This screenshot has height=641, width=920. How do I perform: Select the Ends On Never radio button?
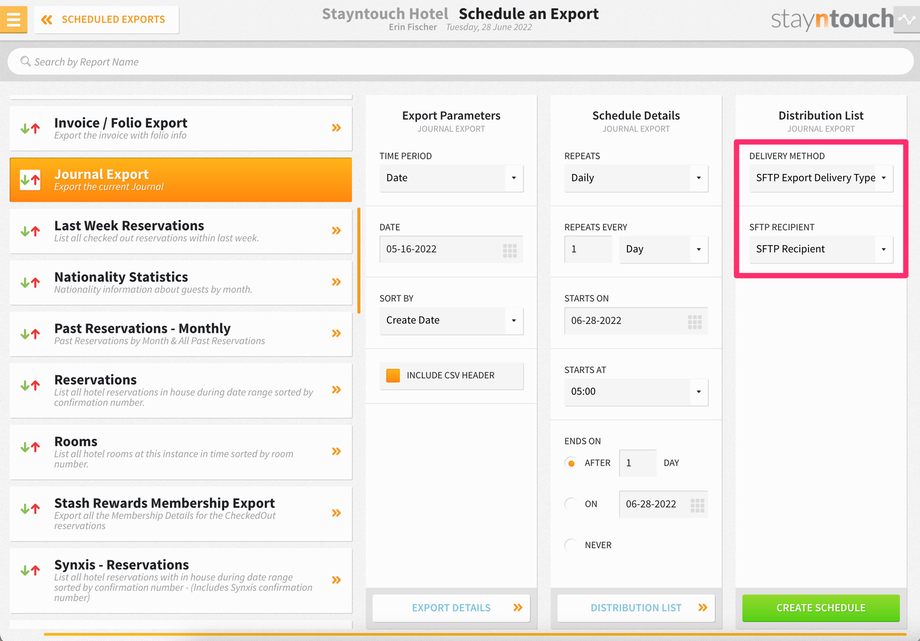coord(570,545)
